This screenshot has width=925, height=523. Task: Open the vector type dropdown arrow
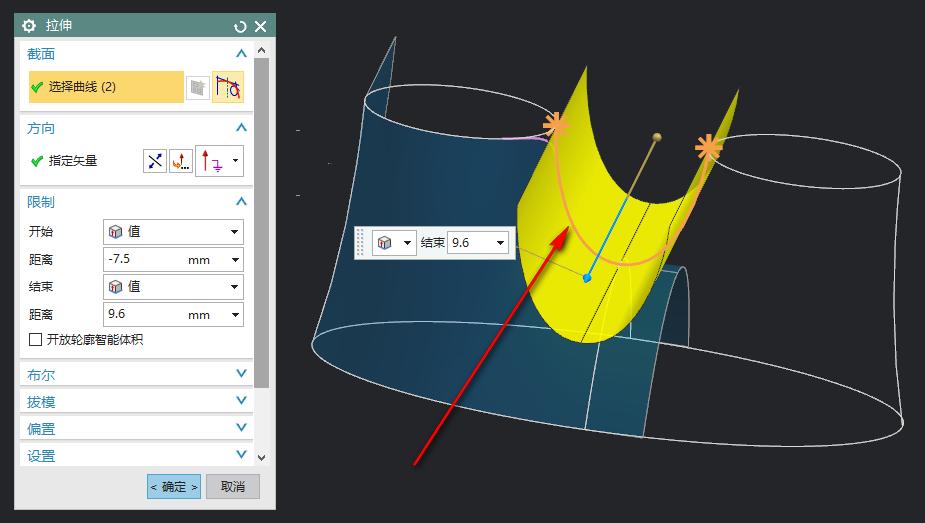pyautogui.click(x=236, y=160)
